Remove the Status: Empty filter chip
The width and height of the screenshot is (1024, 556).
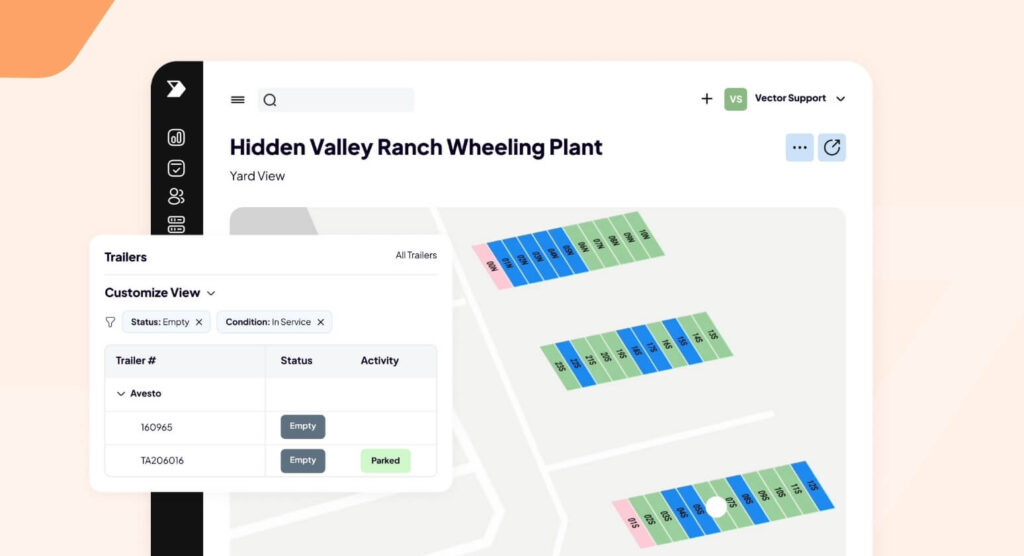(199, 322)
